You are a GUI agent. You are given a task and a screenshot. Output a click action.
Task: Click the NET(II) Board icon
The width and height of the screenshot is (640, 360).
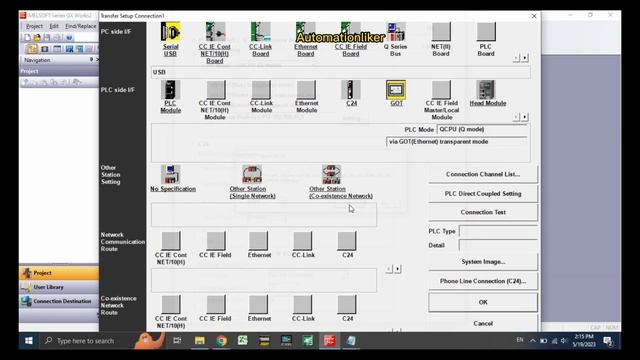pos(441,32)
